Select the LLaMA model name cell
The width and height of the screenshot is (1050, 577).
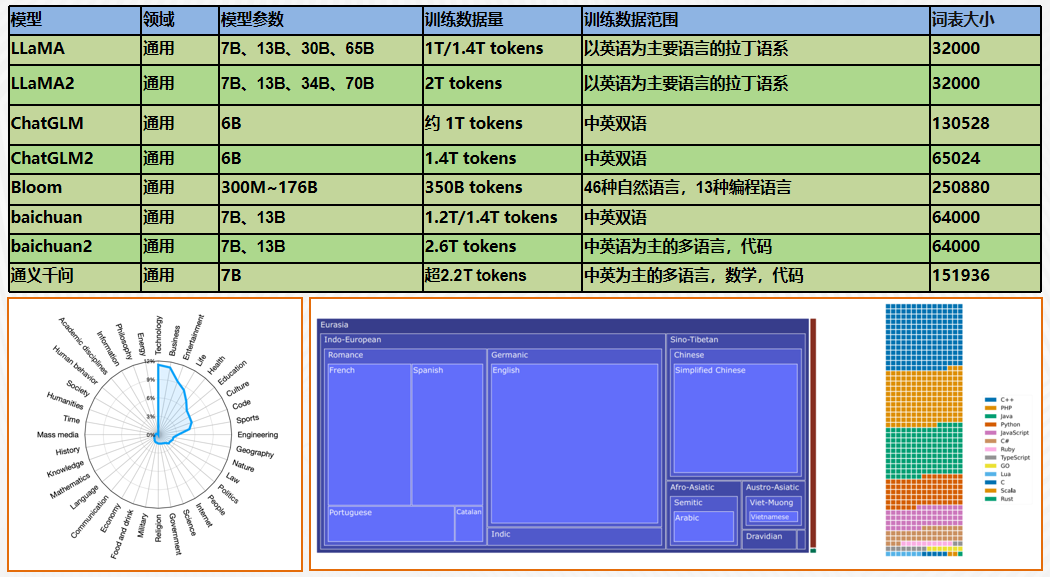pos(74,50)
